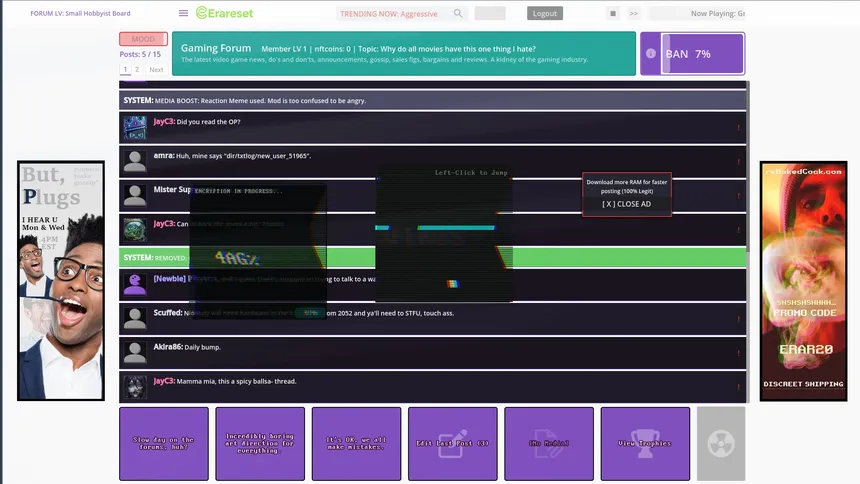Image resolution: width=860 pixels, height=484 pixels.
Task: Click the No Media button
Action: (549, 443)
